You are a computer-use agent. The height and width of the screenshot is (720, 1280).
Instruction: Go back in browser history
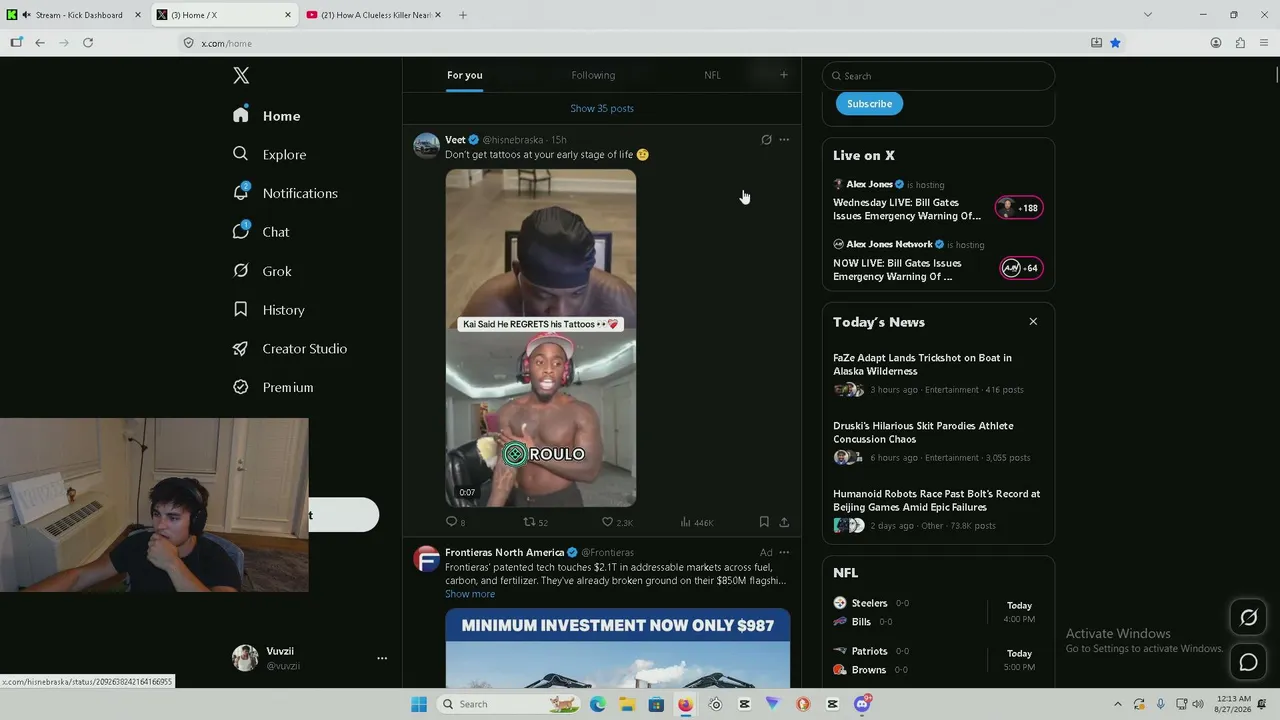point(40,43)
